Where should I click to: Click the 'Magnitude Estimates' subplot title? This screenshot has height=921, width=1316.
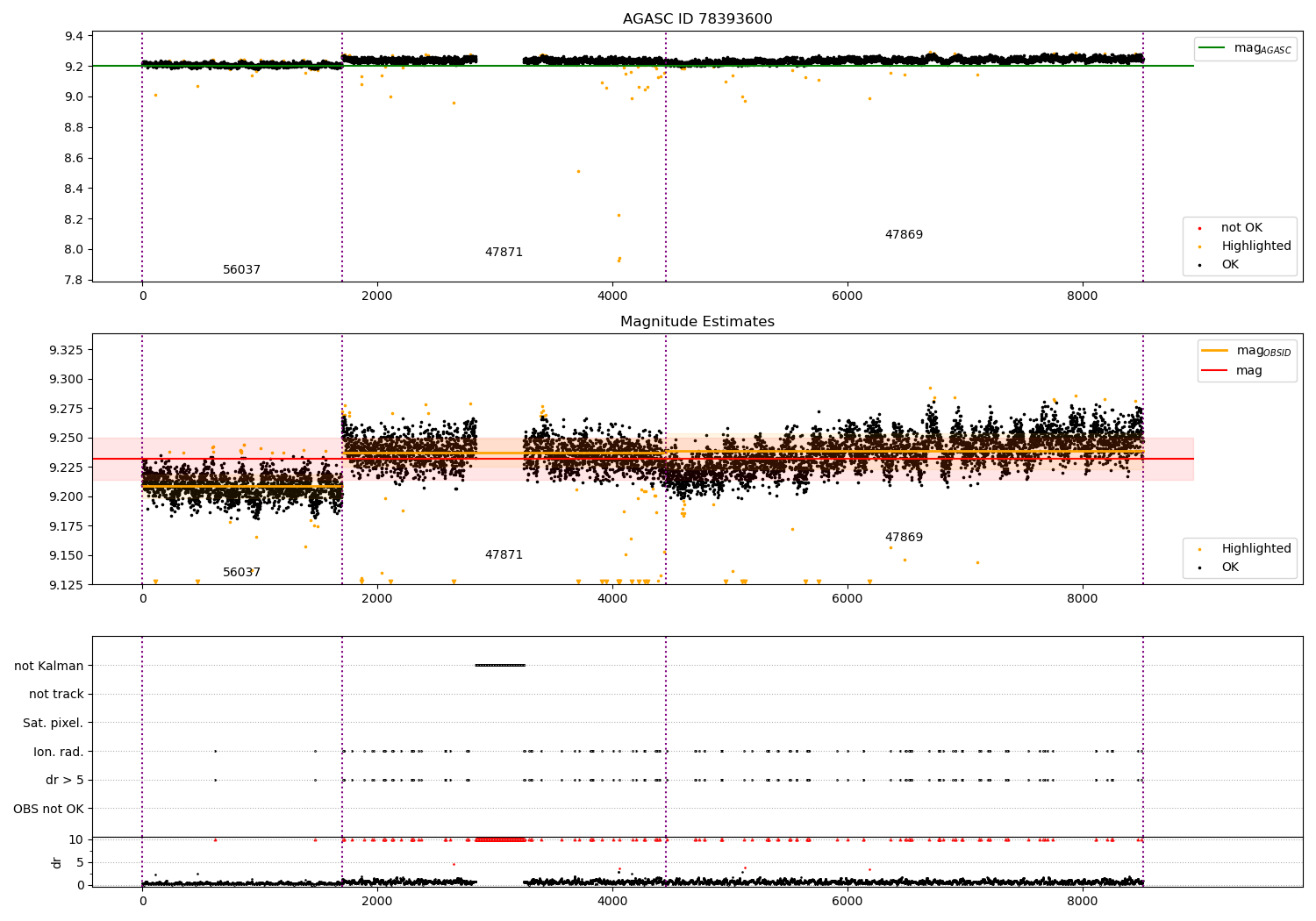pyautogui.click(x=697, y=322)
